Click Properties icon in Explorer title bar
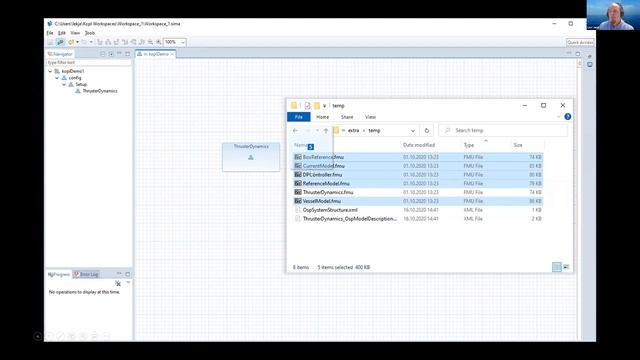Viewport: 640px width, 360px height. point(307,106)
